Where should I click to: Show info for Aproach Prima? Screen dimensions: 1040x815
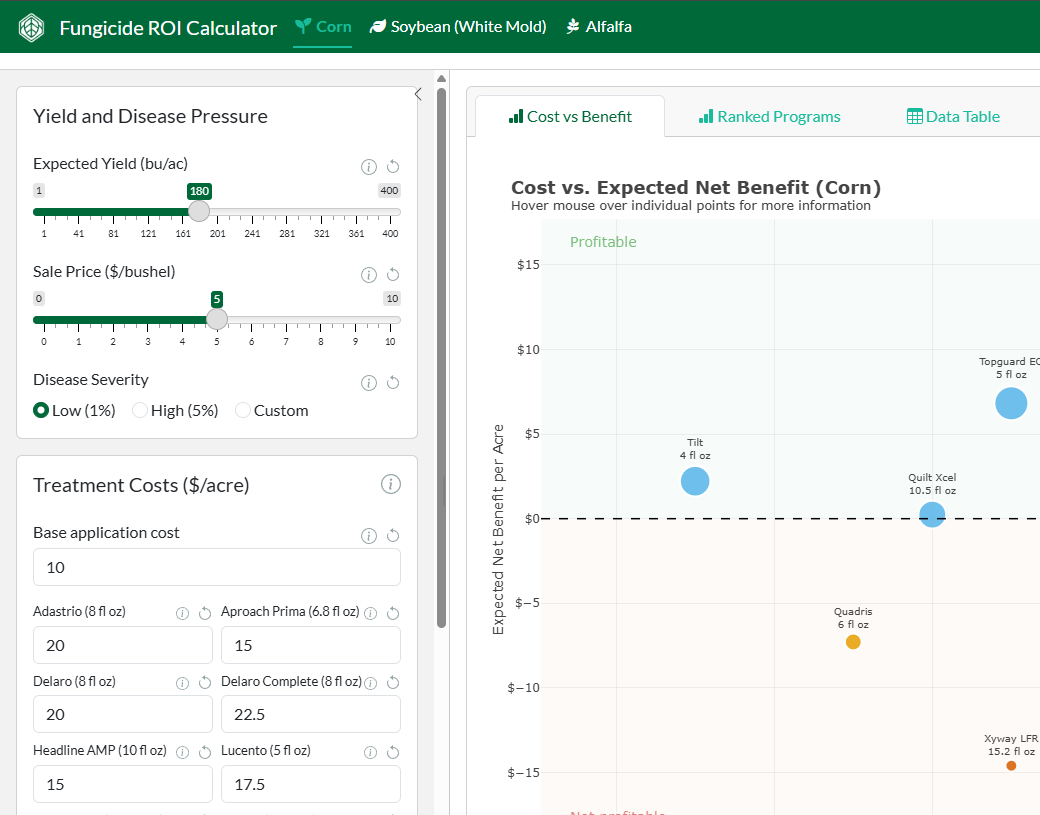pyautogui.click(x=371, y=613)
